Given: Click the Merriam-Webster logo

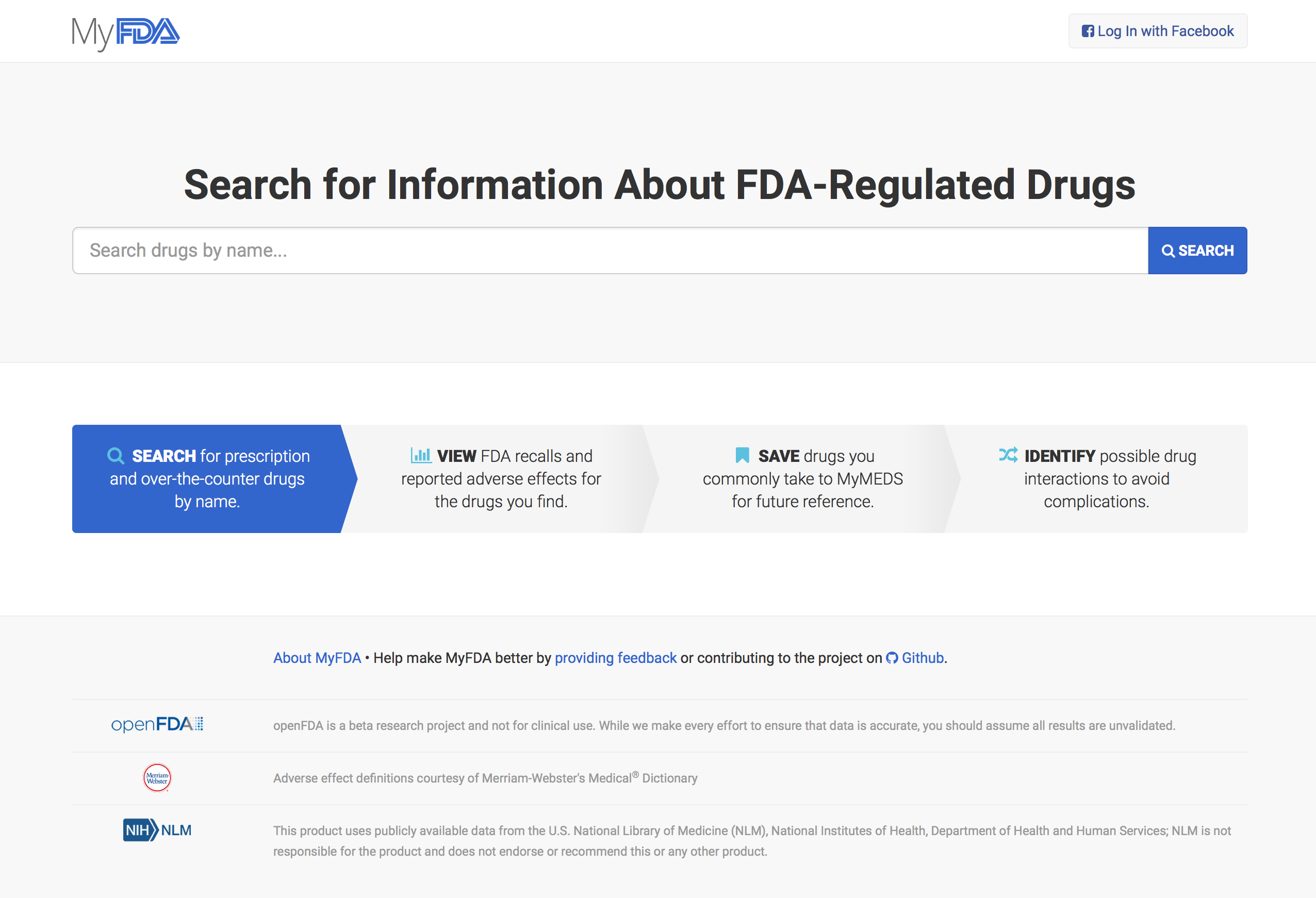Looking at the screenshot, I should [x=157, y=778].
